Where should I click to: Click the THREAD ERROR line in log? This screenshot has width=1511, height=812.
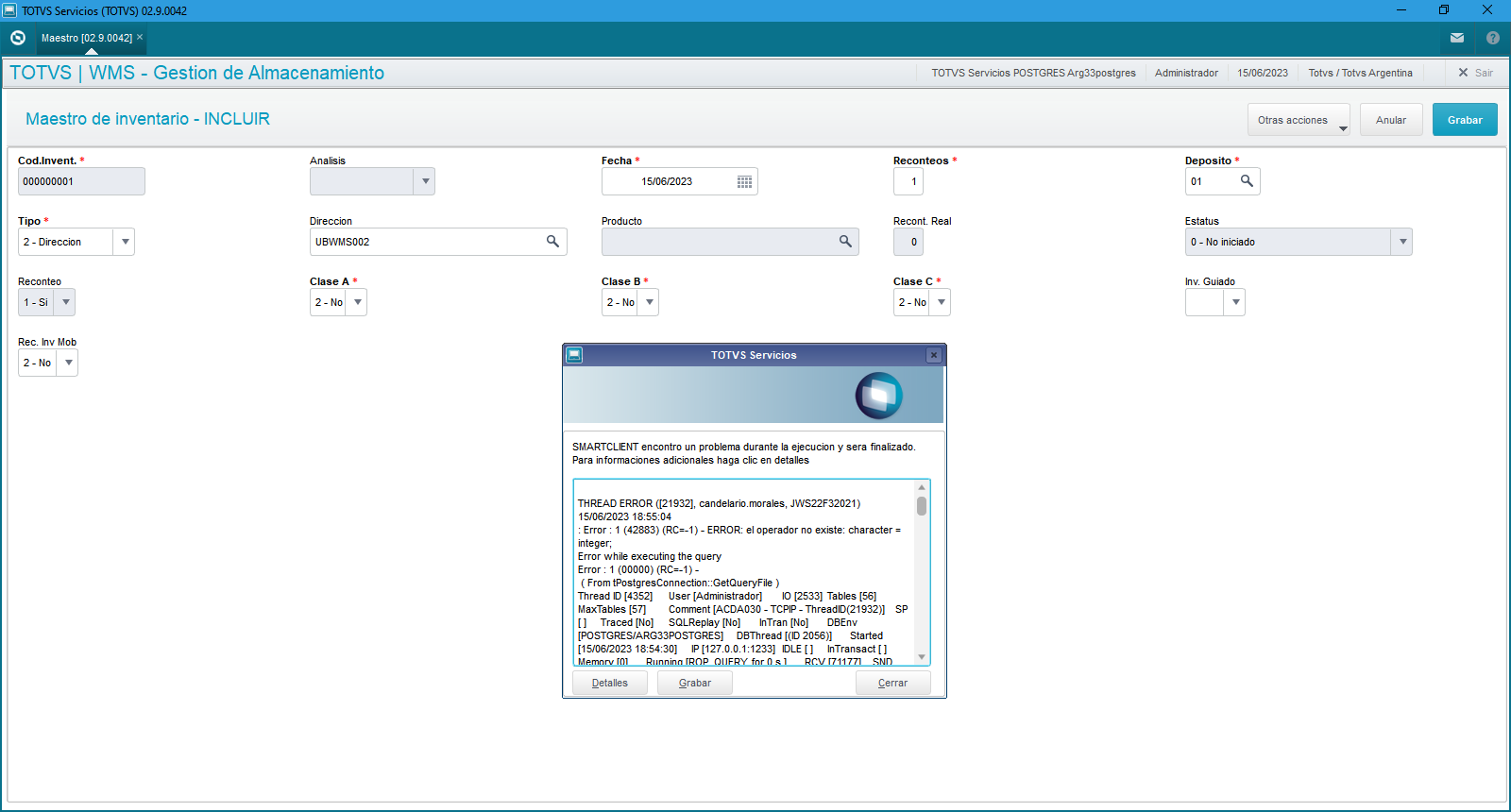pos(719,503)
